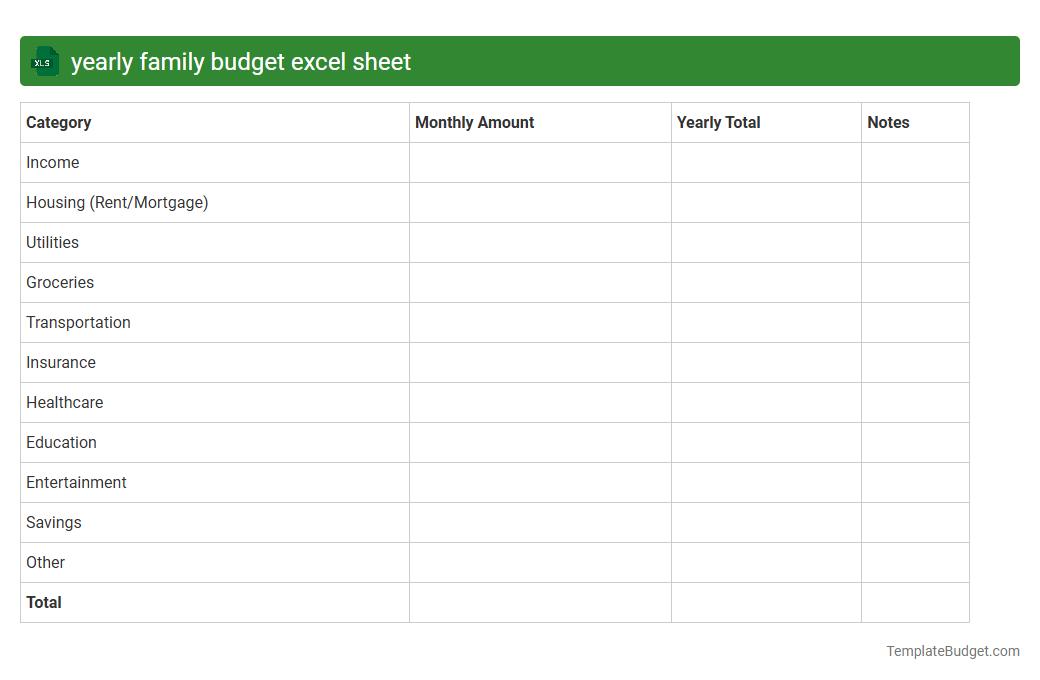The image size is (1040, 680).
Task: Click the bold Total row label
Action: coord(43,602)
